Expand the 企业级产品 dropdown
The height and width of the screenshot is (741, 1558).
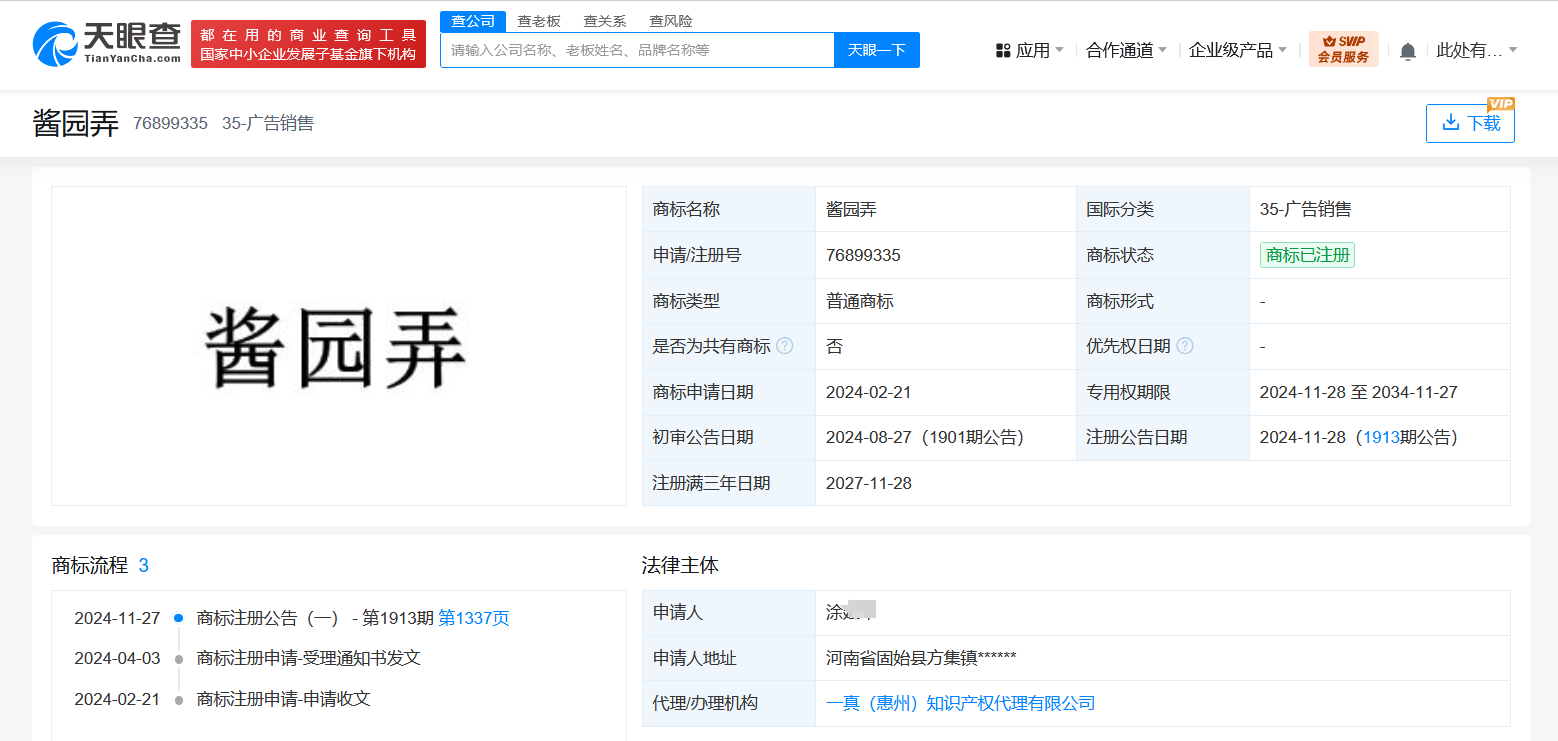[1237, 50]
